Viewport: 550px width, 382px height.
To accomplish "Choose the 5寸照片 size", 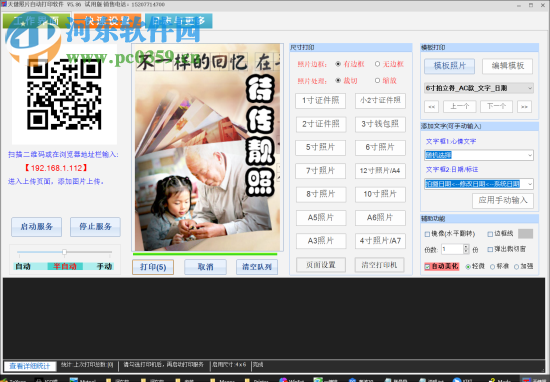I will (321, 147).
